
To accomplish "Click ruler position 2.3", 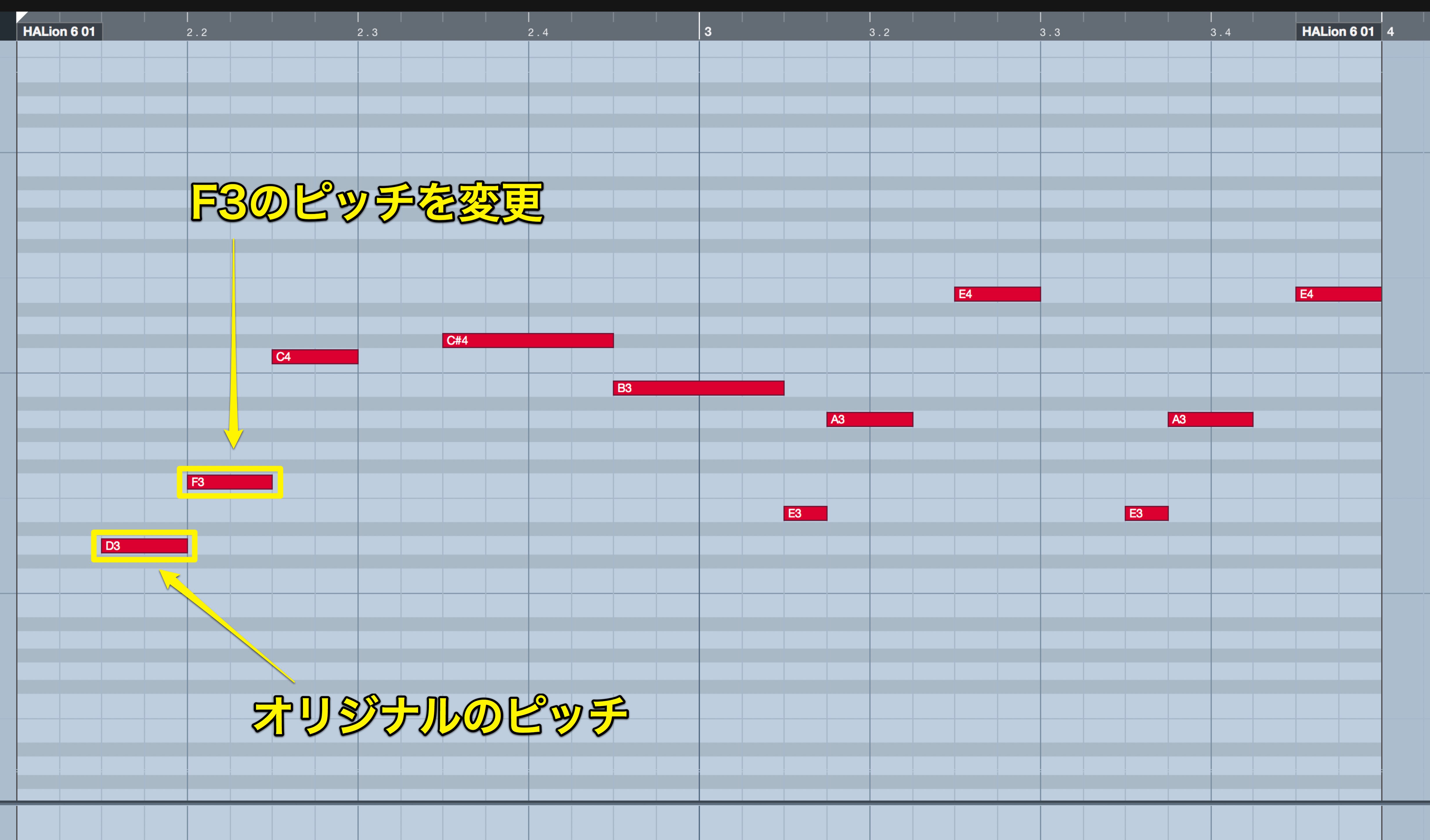I will pyautogui.click(x=367, y=32).
